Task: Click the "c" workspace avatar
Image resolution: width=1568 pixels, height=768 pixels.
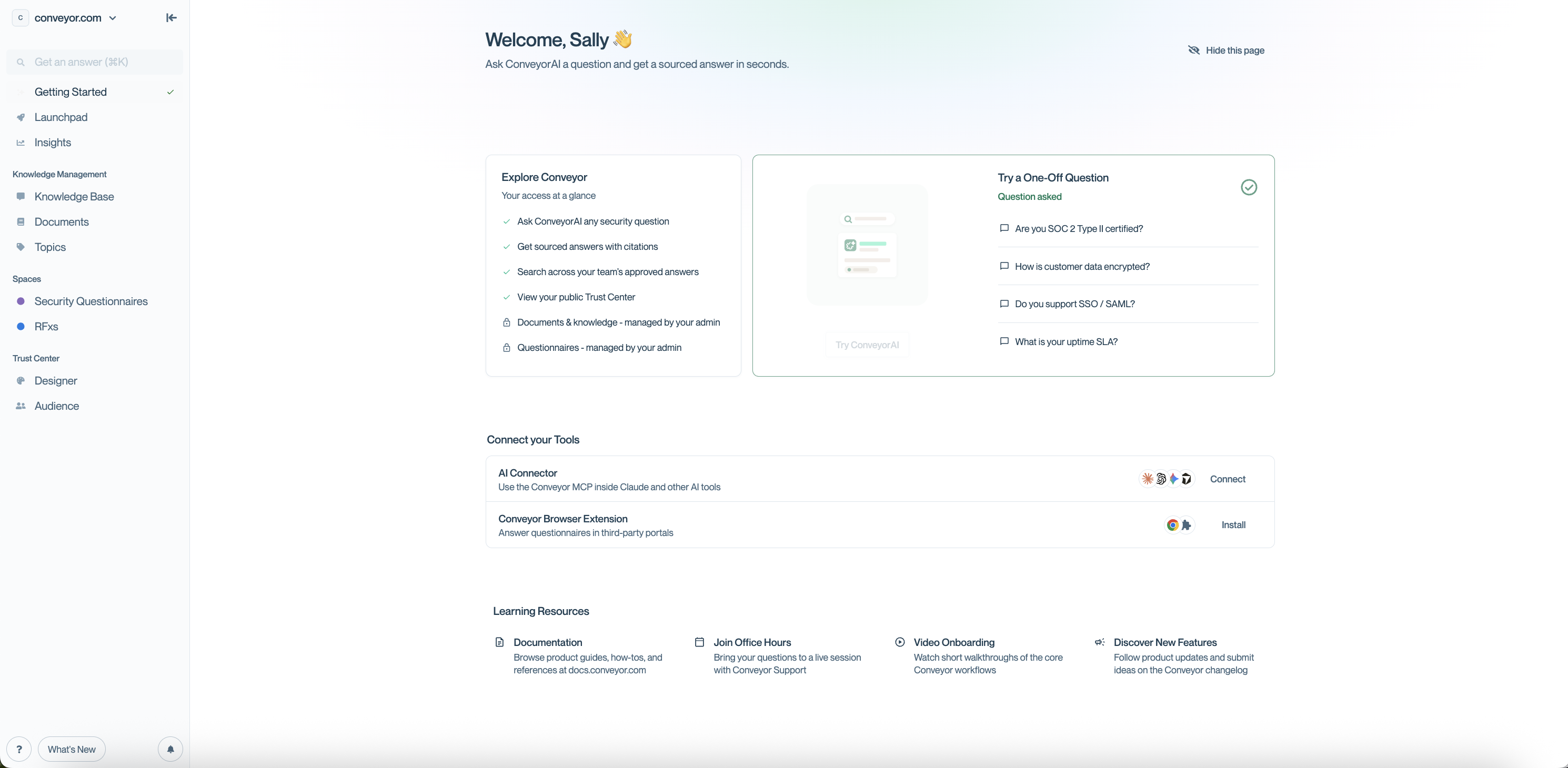Action: point(21,18)
